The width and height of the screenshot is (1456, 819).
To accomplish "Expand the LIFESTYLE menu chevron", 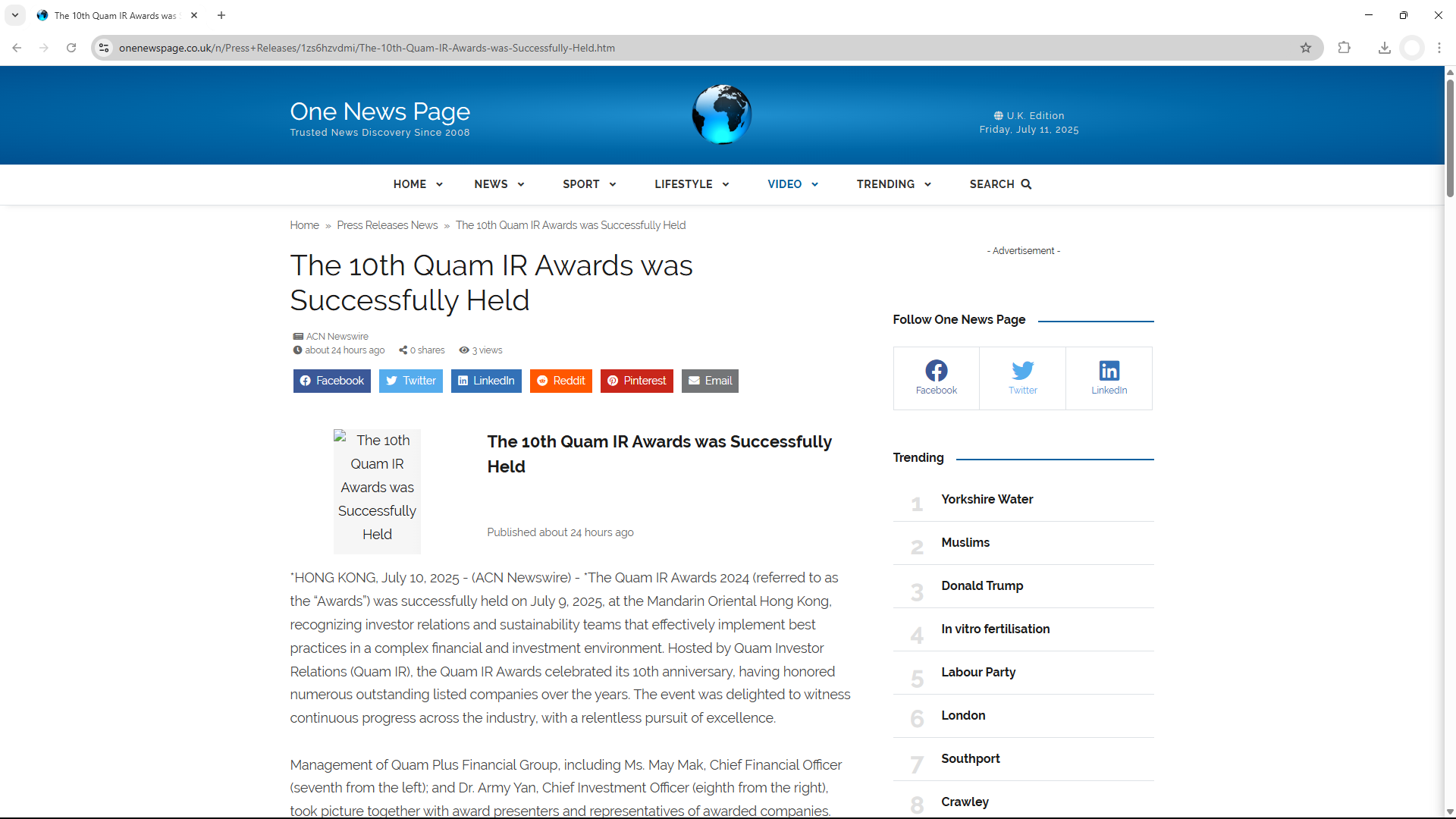I will [726, 184].
